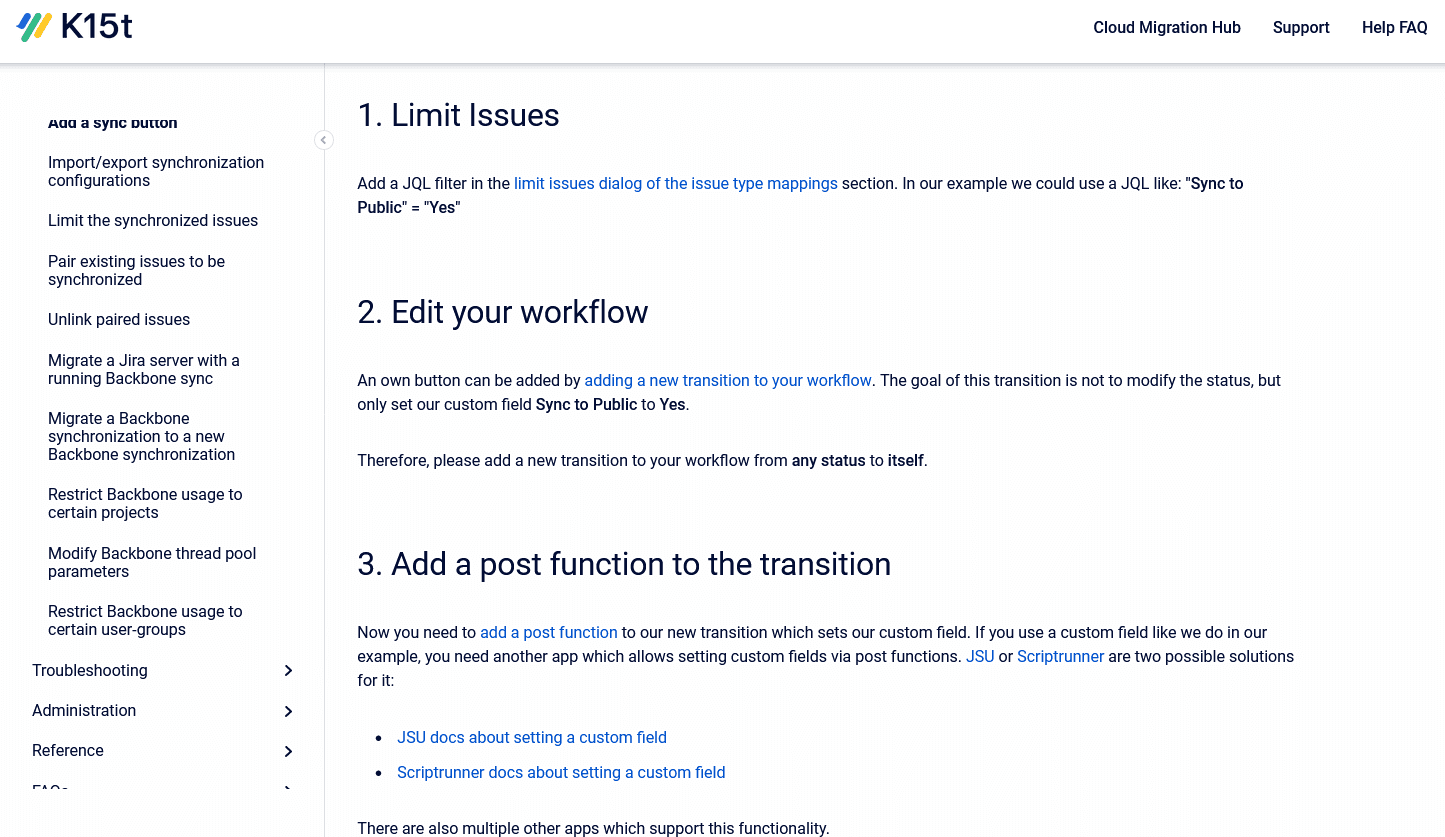Screen dimensions: 1445x837
Task: Select Import/export synchronization configurations page
Action: [156, 172]
